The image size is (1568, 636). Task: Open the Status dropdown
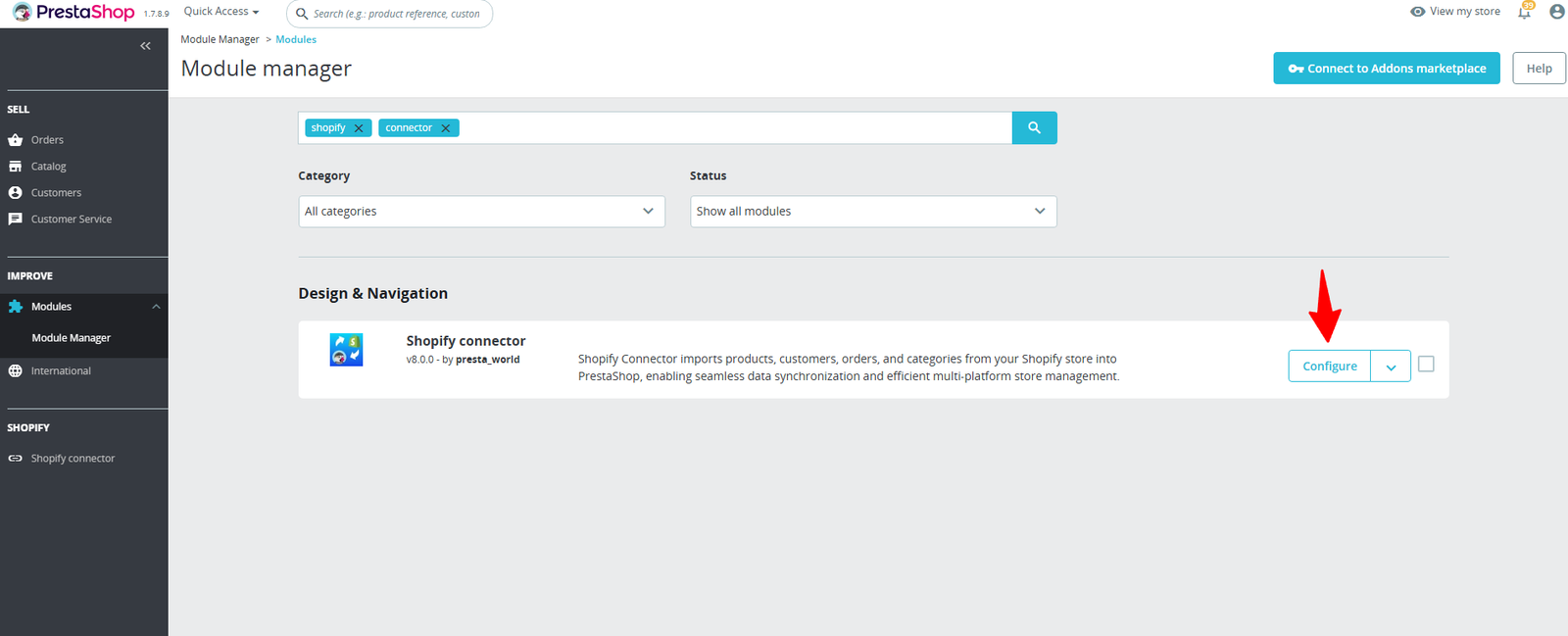coord(873,212)
